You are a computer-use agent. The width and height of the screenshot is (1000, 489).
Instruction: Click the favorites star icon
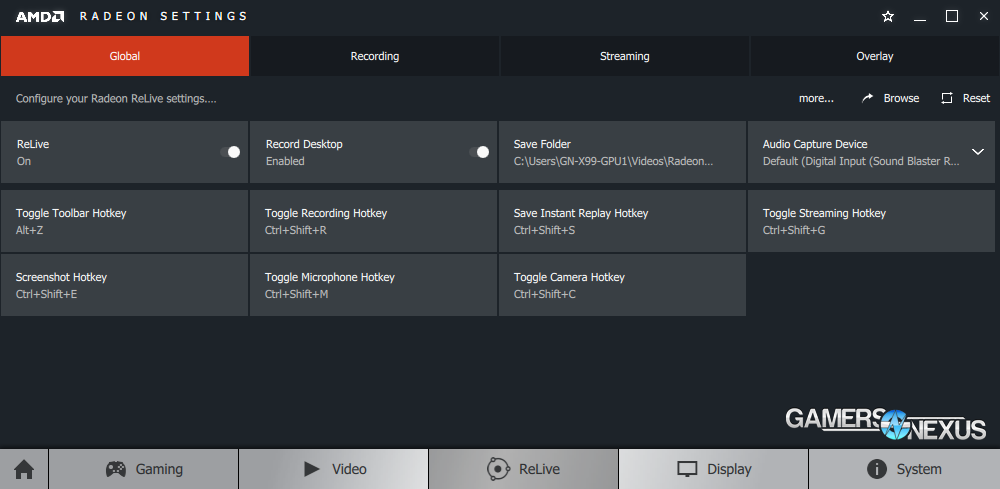tap(888, 17)
